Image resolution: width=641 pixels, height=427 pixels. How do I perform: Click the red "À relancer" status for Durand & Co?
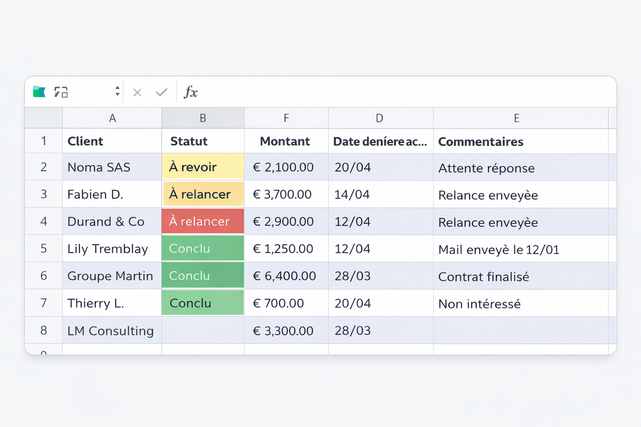point(202,221)
